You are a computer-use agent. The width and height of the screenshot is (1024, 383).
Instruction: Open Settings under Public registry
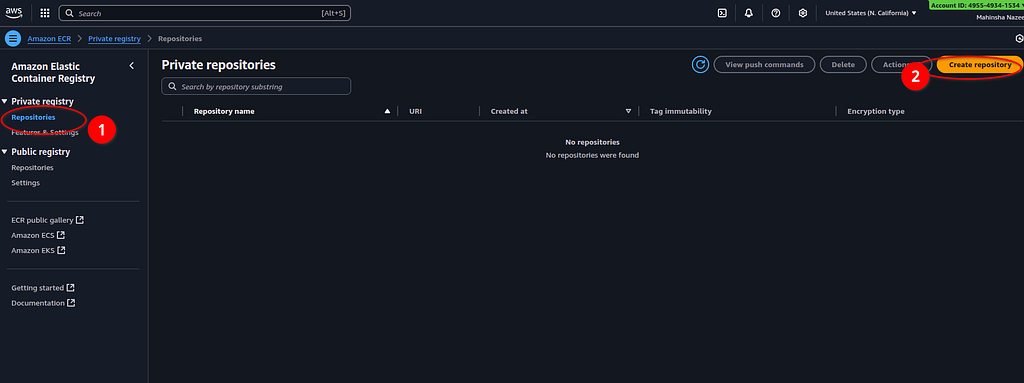tap(25, 183)
